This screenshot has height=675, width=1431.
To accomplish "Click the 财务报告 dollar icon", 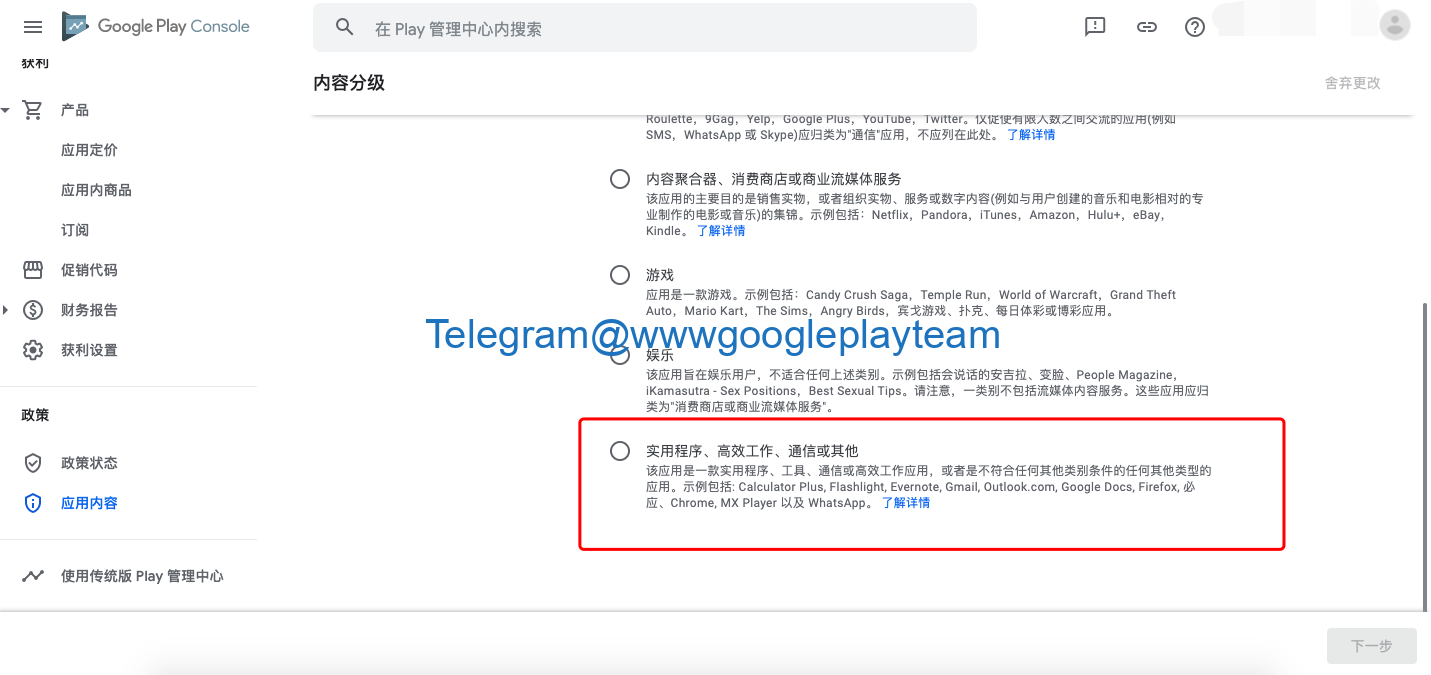I will pos(33,310).
